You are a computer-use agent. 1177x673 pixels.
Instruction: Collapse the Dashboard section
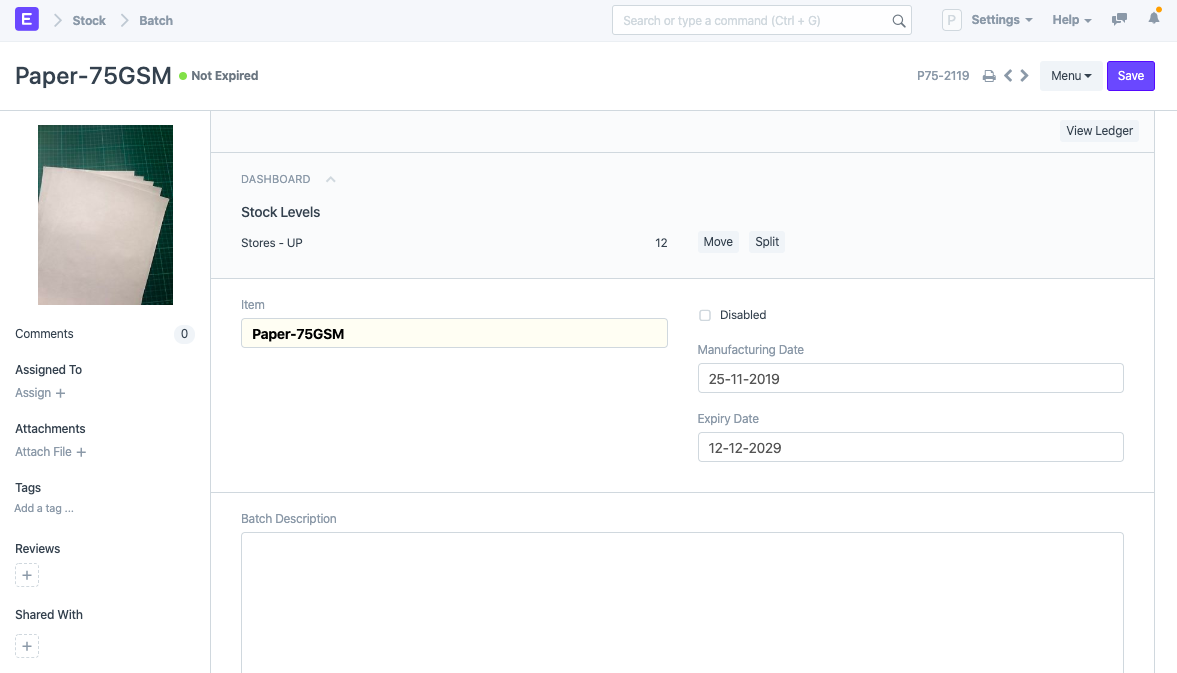[331, 180]
